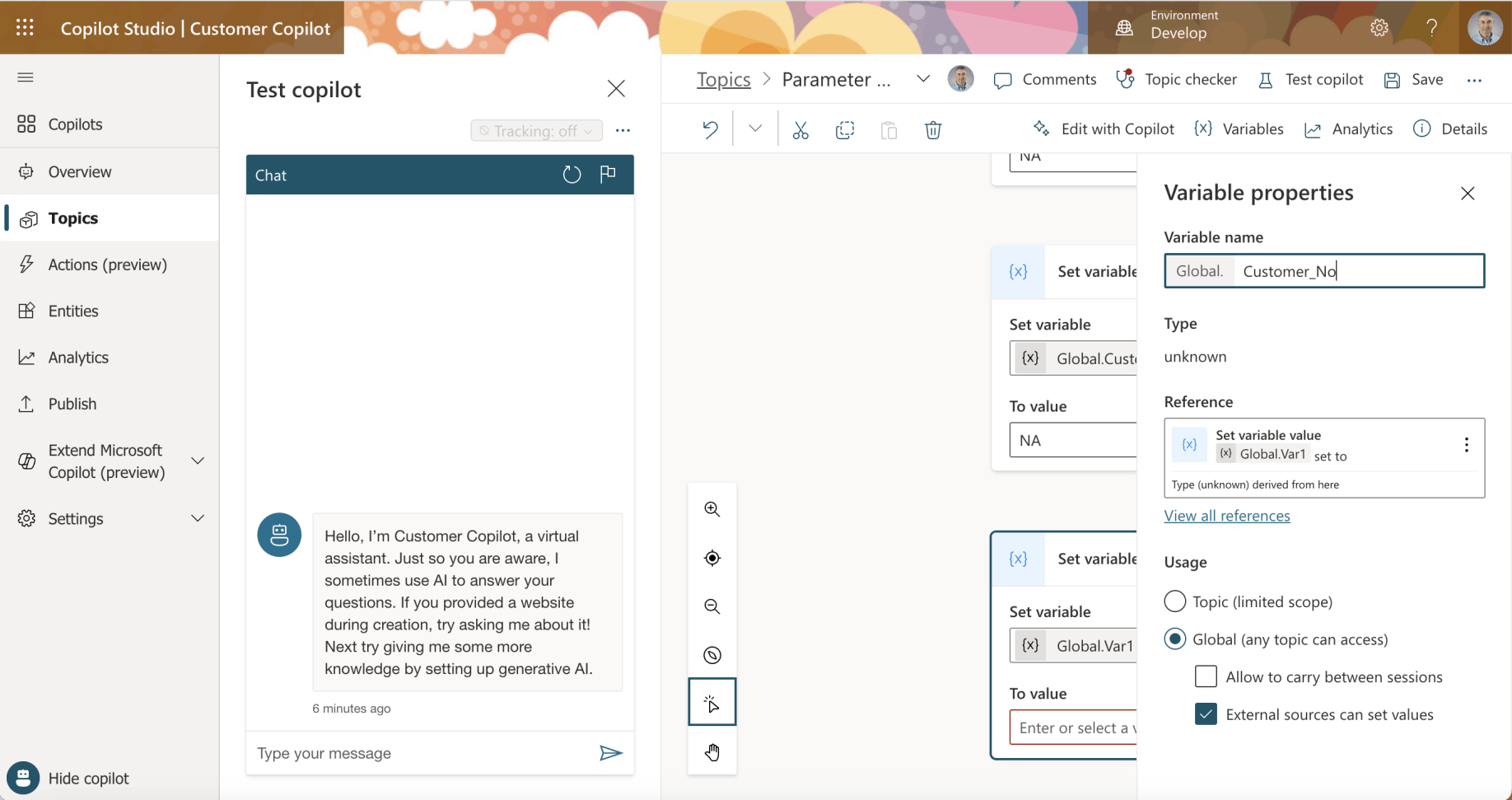Select the pointer selection tool
The width and height of the screenshot is (1512, 800).
click(712, 703)
